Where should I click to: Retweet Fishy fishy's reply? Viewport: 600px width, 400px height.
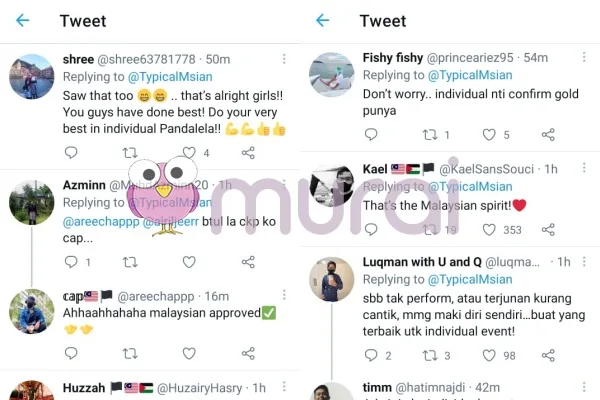(x=430, y=135)
